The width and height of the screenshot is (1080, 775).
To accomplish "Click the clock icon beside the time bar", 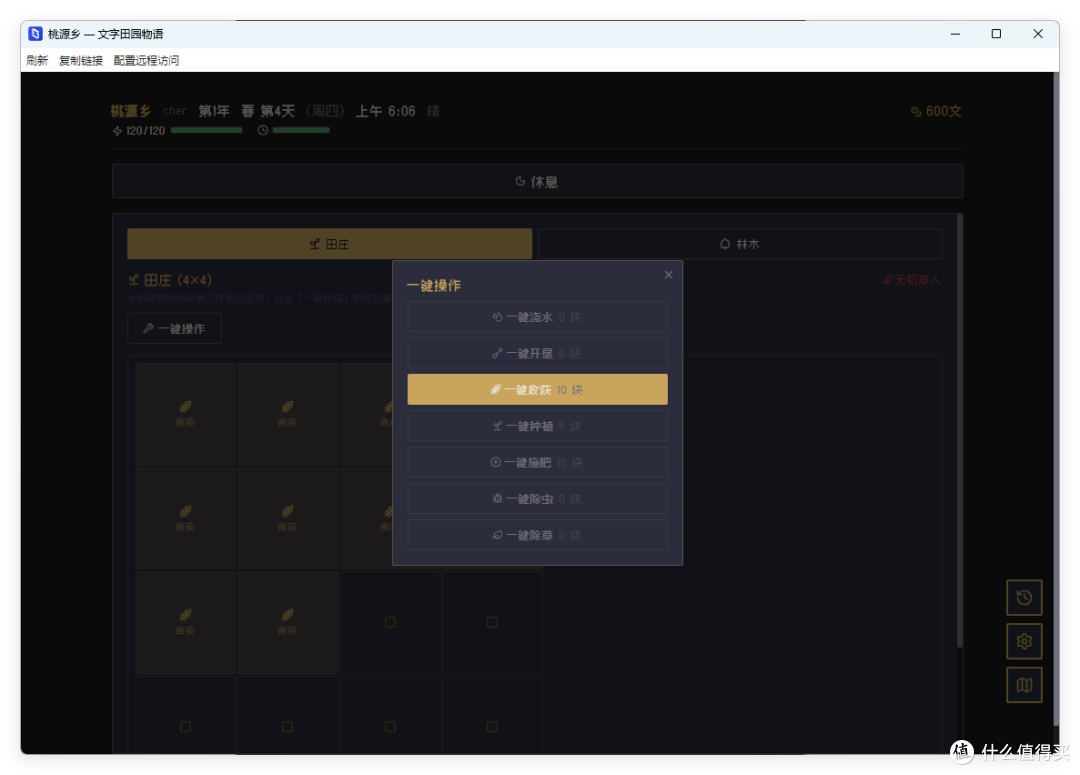I will (262, 130).
